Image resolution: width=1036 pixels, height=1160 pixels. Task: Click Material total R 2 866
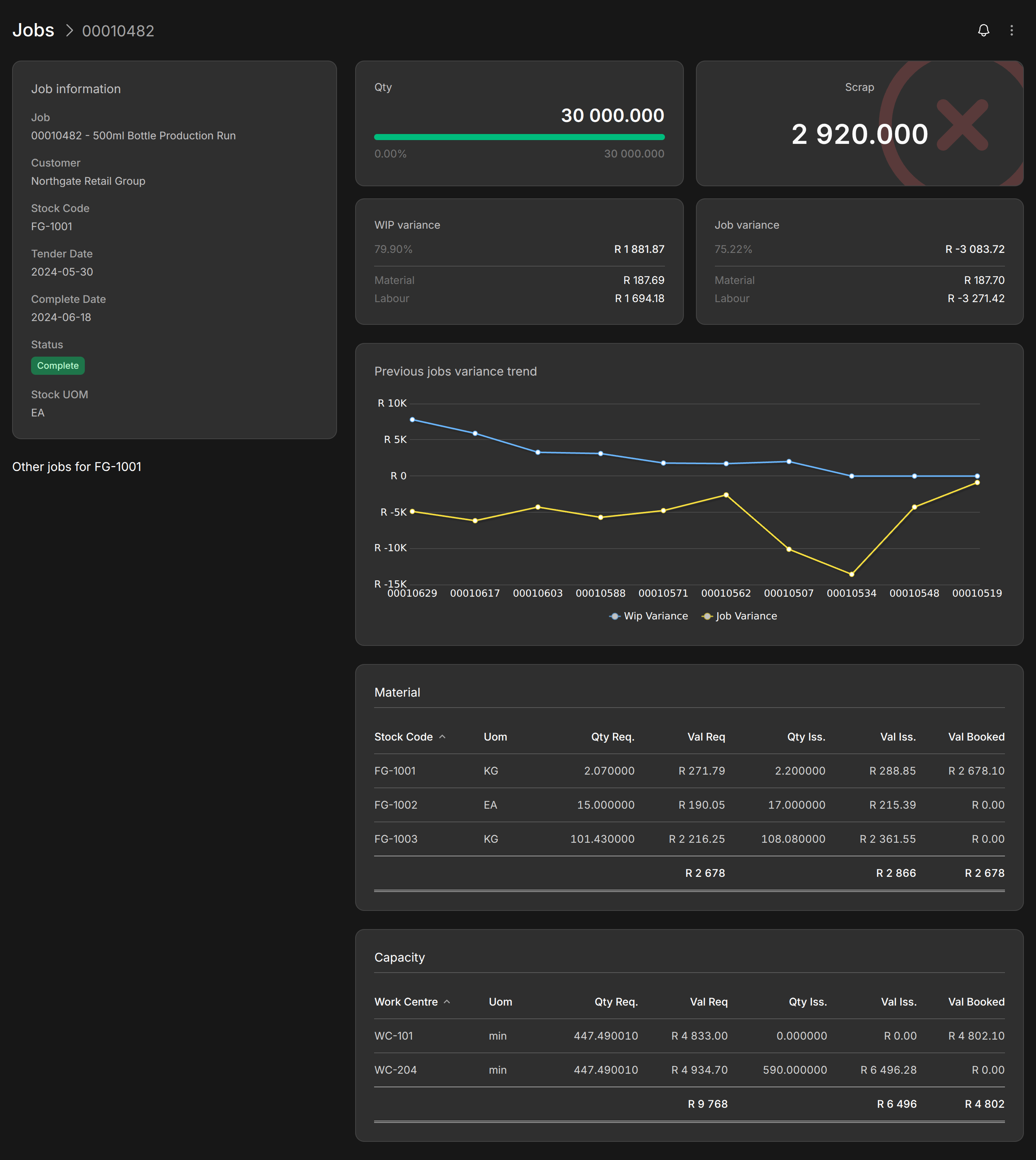pos(896,873)
